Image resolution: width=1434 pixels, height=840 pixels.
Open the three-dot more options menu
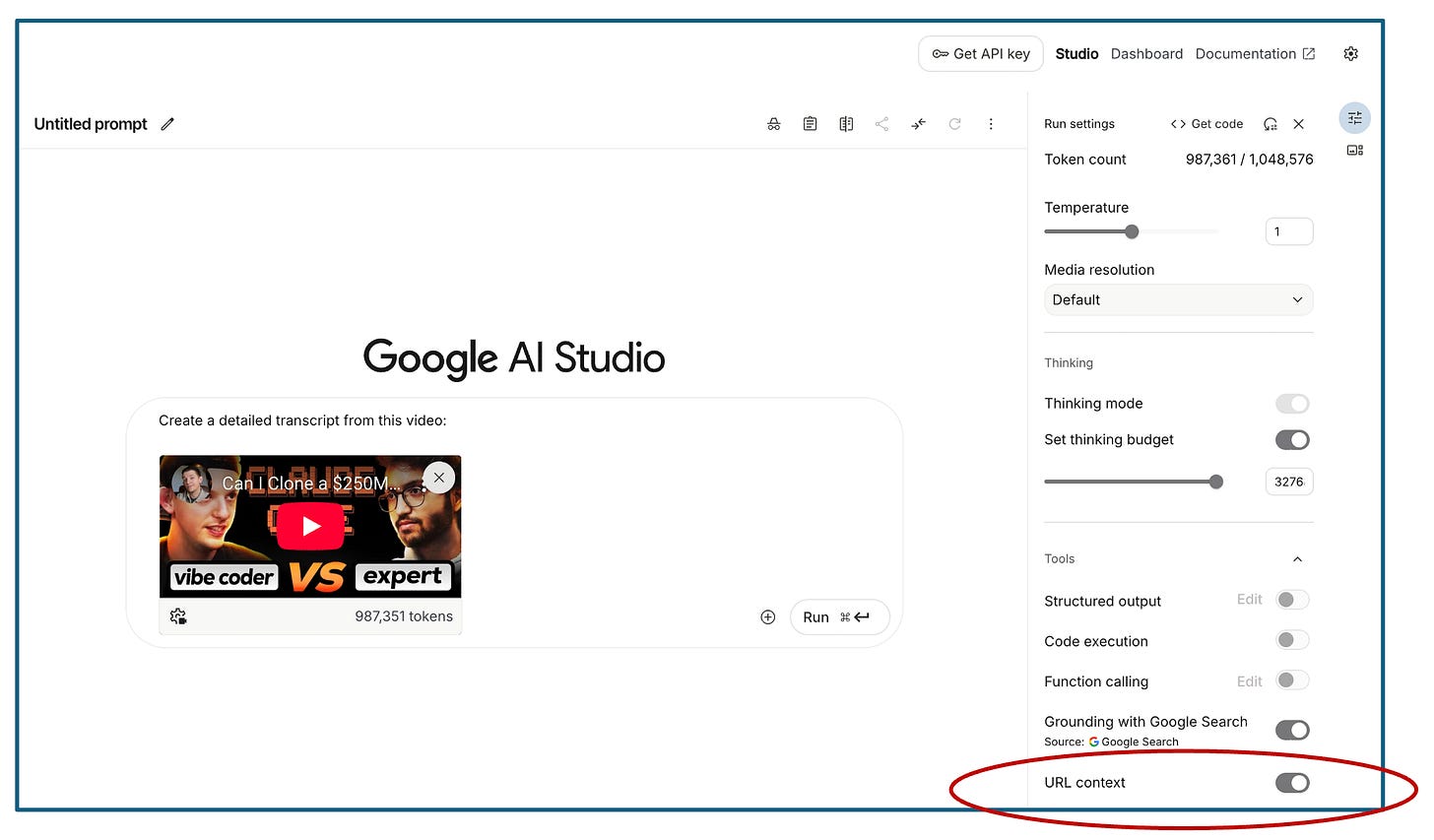pyautogui.click(x=991, y=124)
